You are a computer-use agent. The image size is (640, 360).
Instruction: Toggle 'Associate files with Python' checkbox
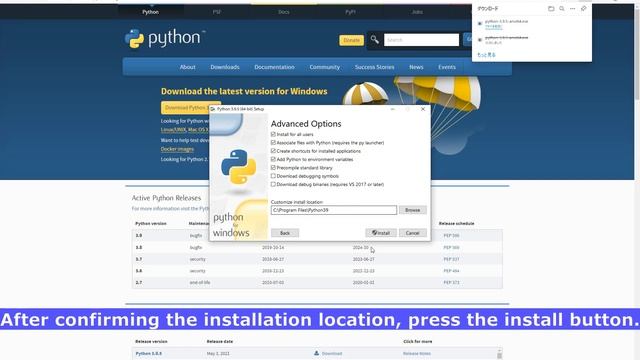pos(273,142)
